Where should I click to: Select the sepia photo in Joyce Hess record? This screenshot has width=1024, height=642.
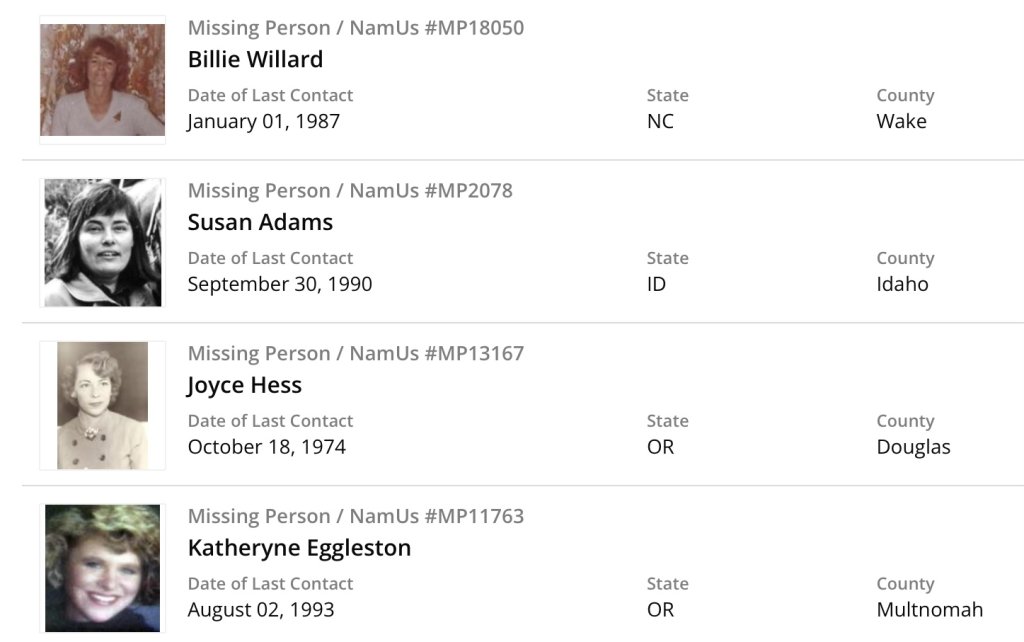pos(102,405)
